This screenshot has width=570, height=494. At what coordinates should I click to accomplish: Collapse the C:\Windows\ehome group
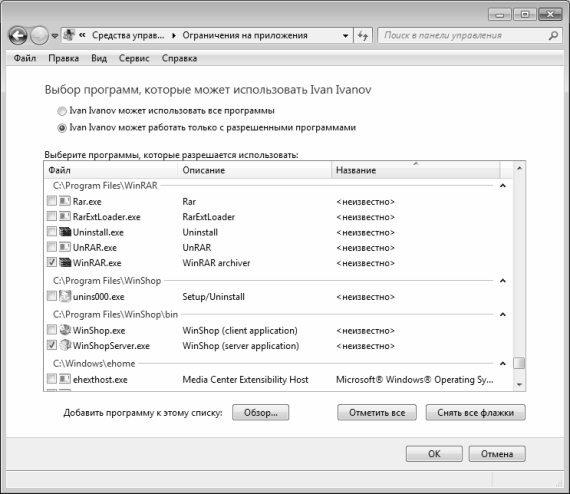point(503,364)
